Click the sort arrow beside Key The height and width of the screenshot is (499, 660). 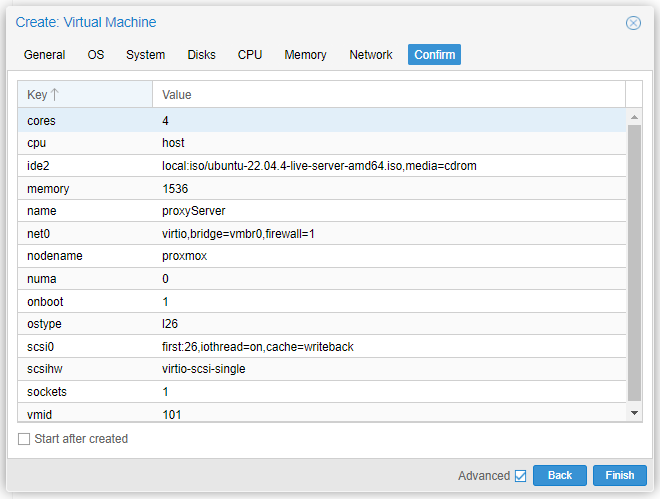tap(54, 95)
